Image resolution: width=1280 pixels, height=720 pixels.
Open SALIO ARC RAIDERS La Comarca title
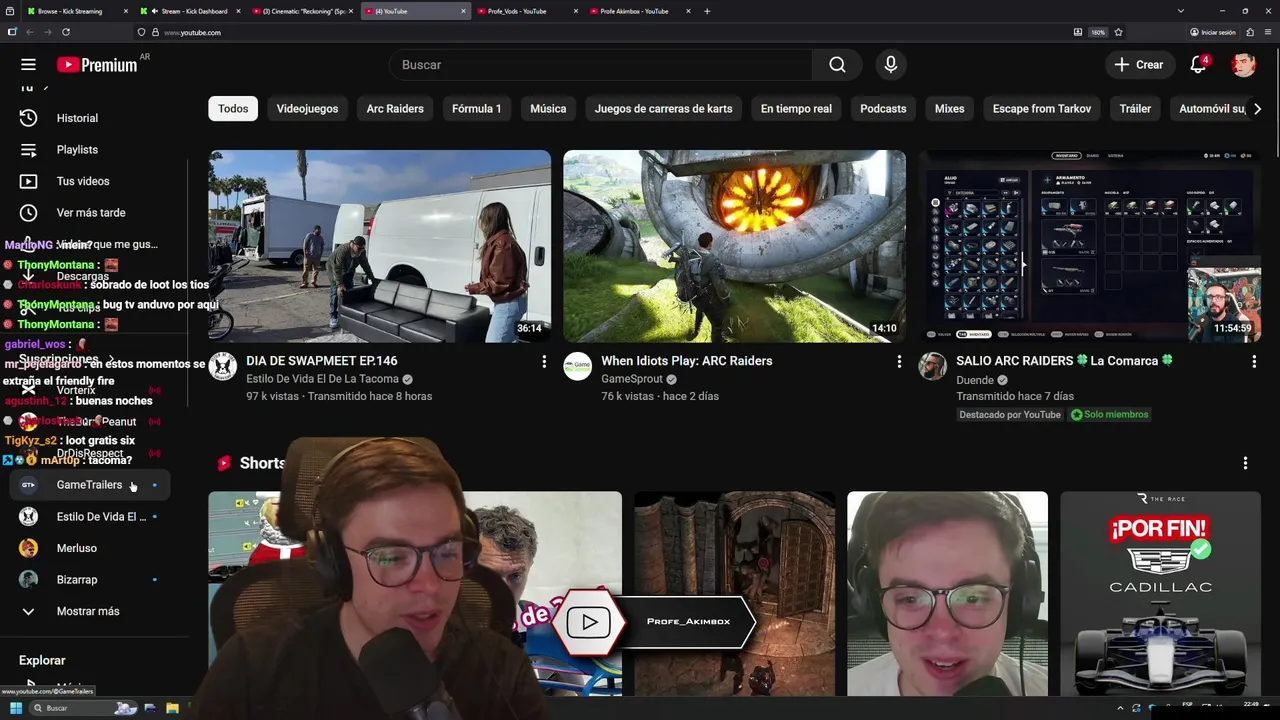pos(1064,361)
